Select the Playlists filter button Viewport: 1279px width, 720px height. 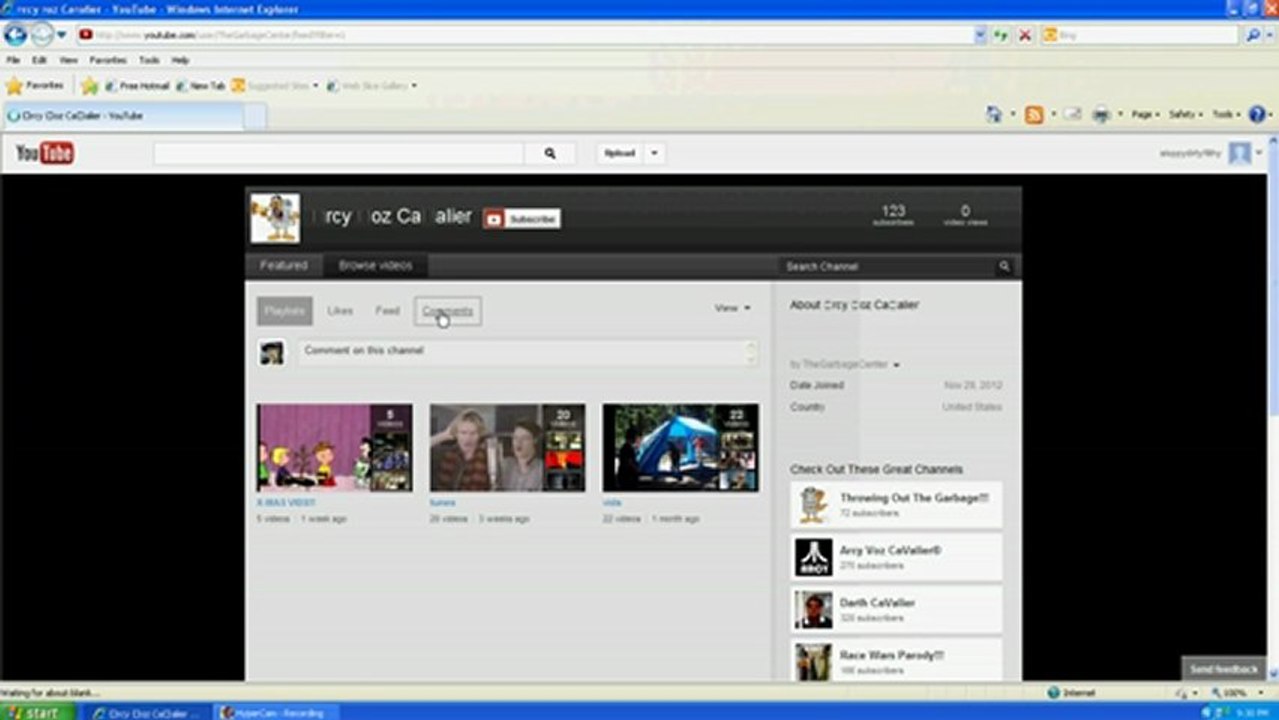coord(285,311)
